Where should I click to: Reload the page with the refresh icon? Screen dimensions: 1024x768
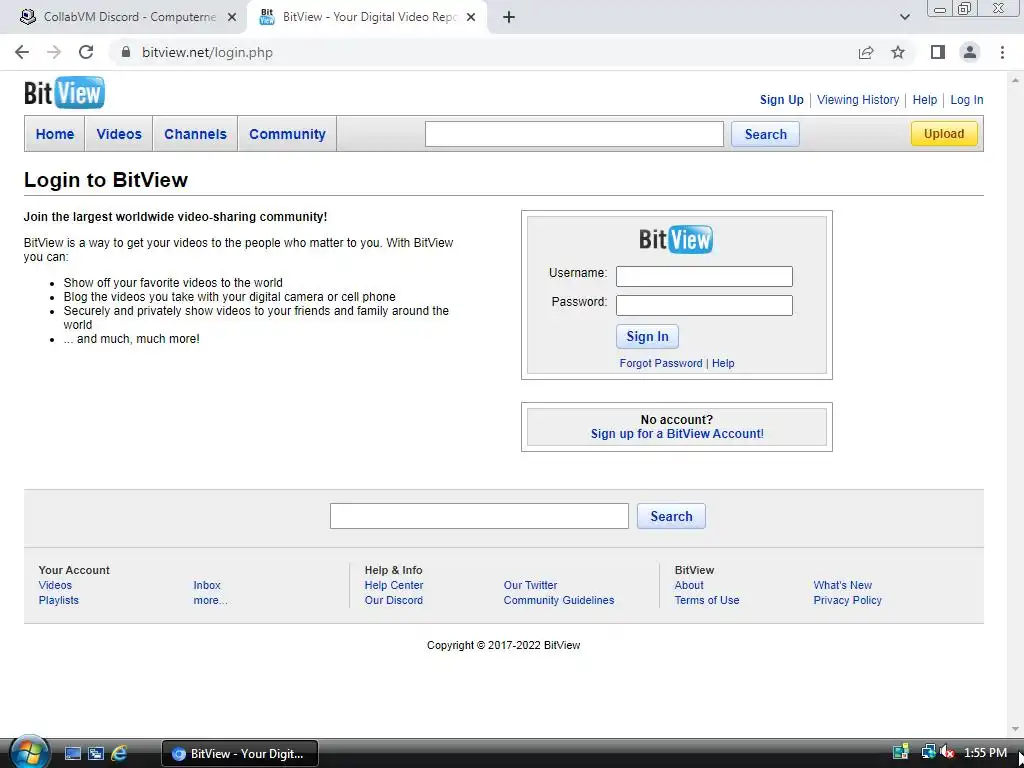[86, 52]
